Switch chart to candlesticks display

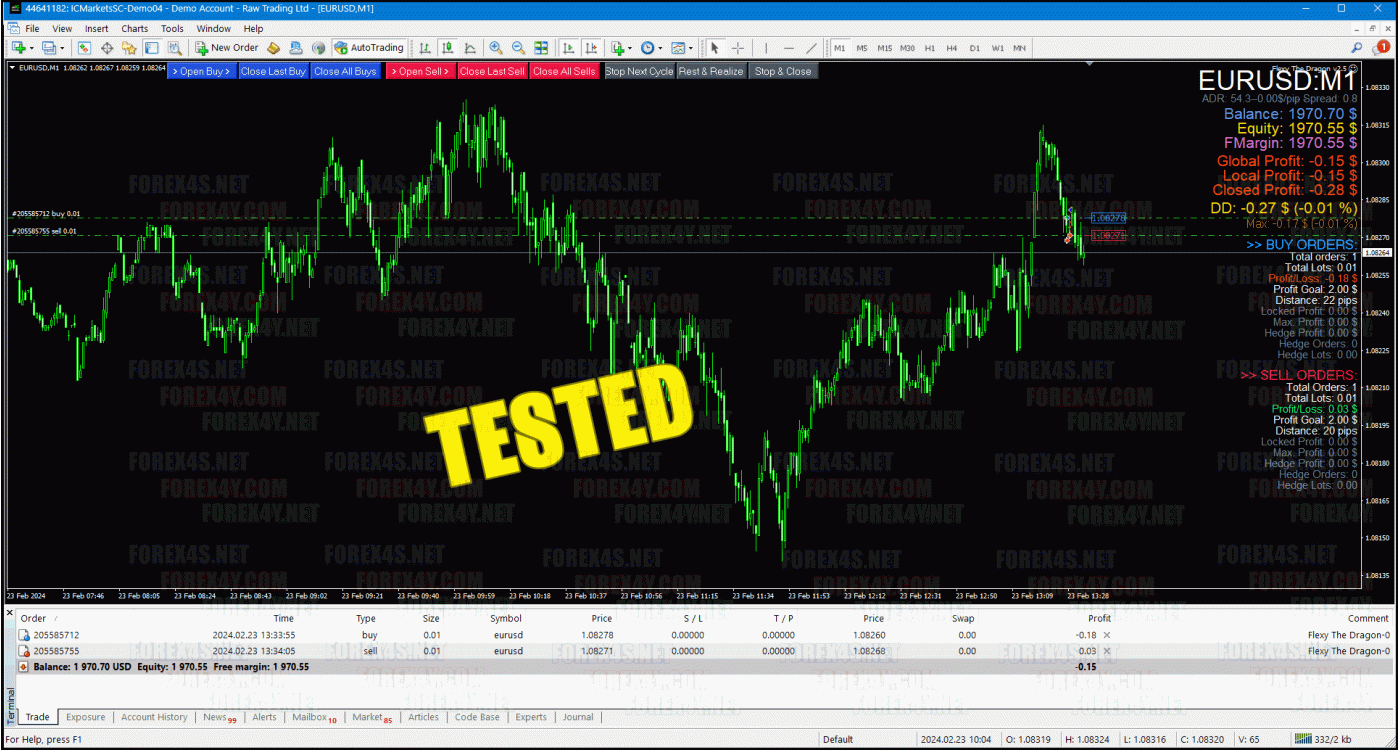pyautogui.click(x=447, y=48)
